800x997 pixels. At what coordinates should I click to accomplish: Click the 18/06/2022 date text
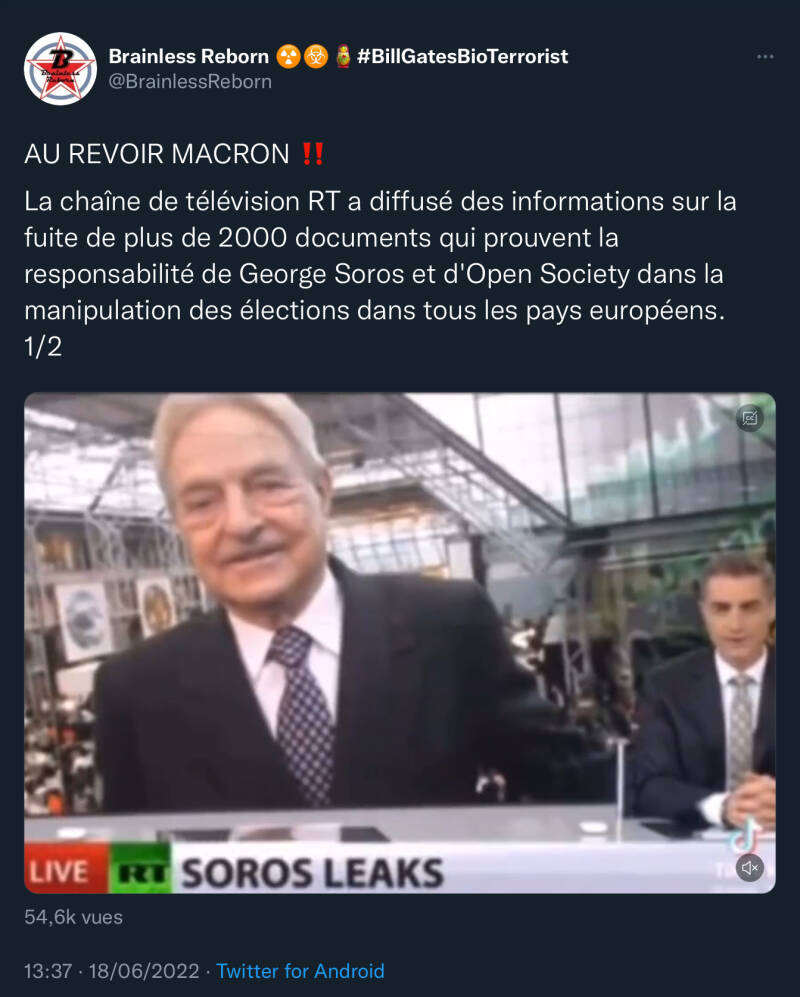click(x=144, y=971)
